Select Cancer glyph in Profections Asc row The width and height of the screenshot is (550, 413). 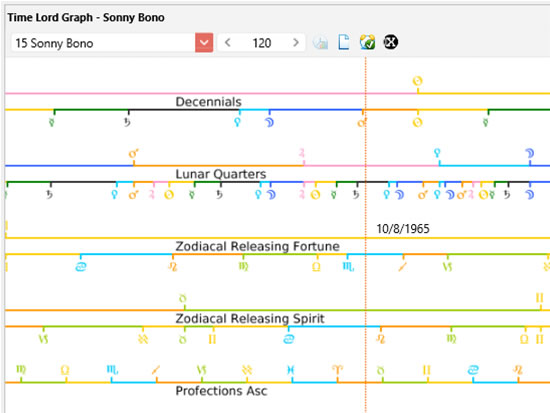point(473,370)
